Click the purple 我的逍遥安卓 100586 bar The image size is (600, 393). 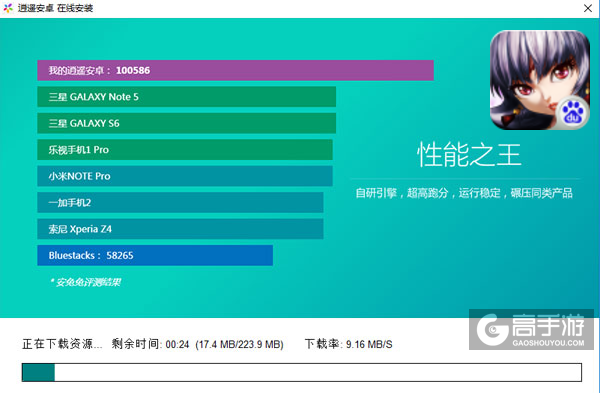(x=235, y=70)
